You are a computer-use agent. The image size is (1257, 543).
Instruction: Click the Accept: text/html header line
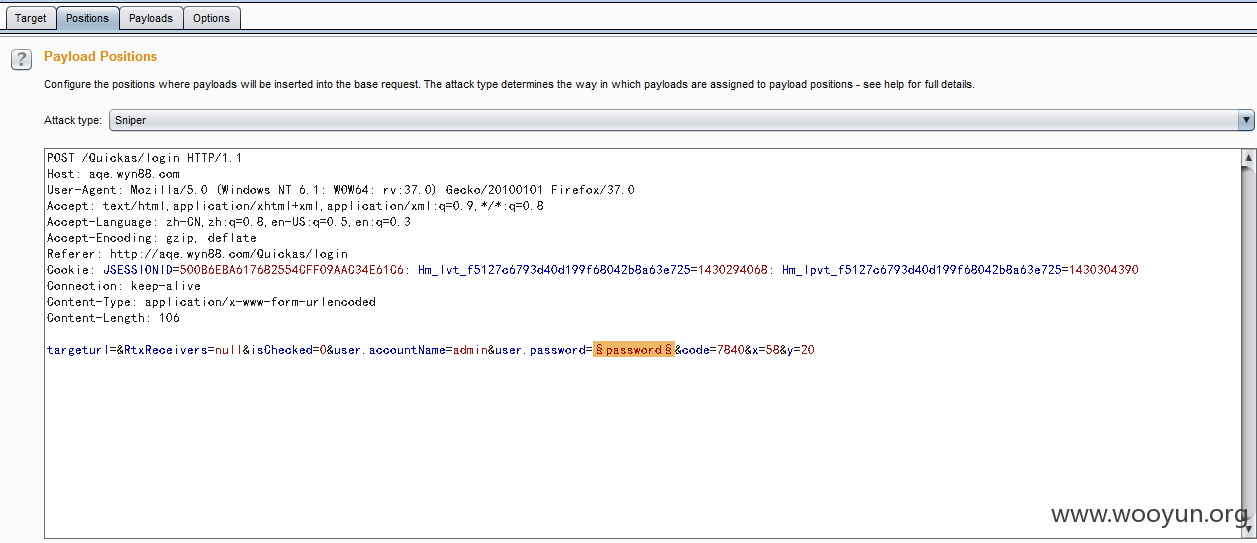tap(295, 206)
